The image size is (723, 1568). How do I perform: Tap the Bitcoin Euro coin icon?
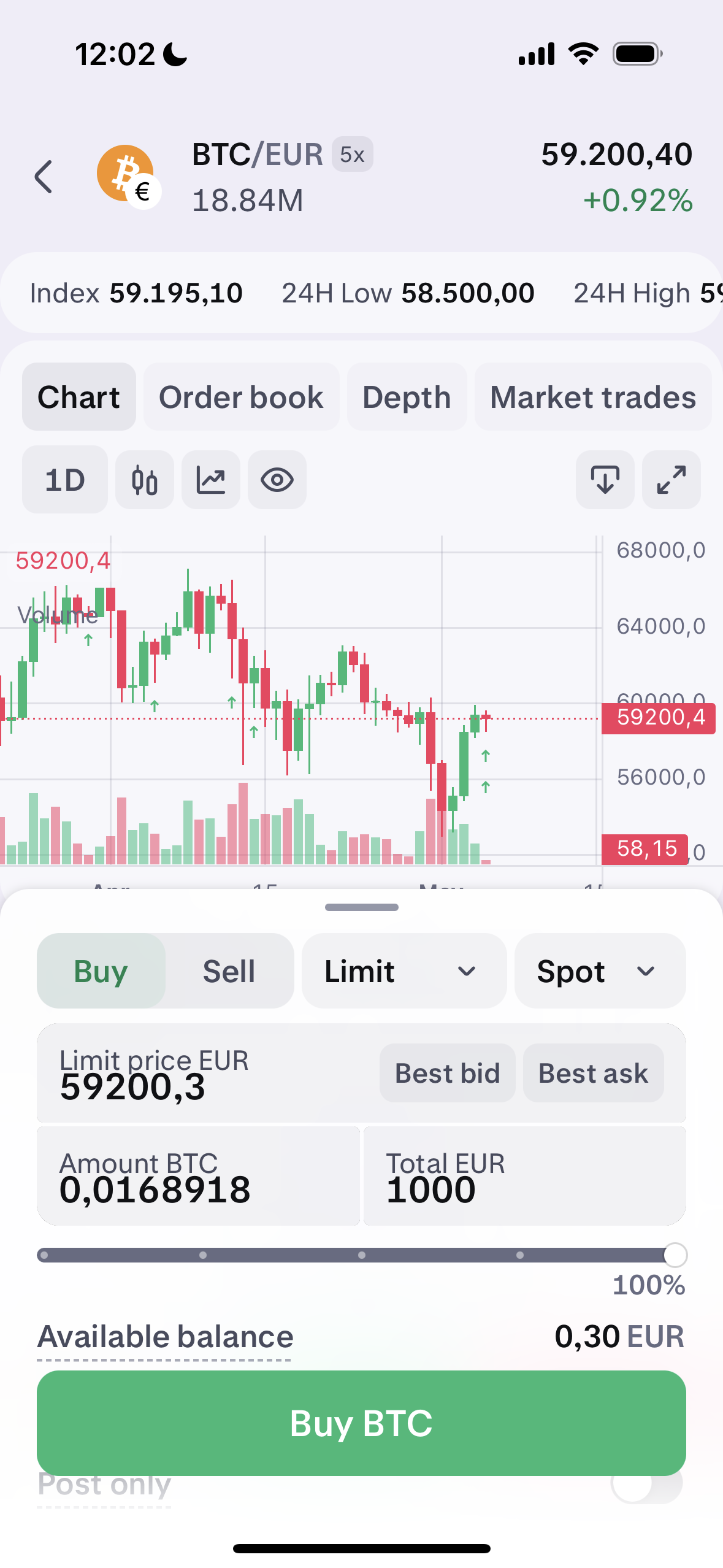(x=129, y=177)
